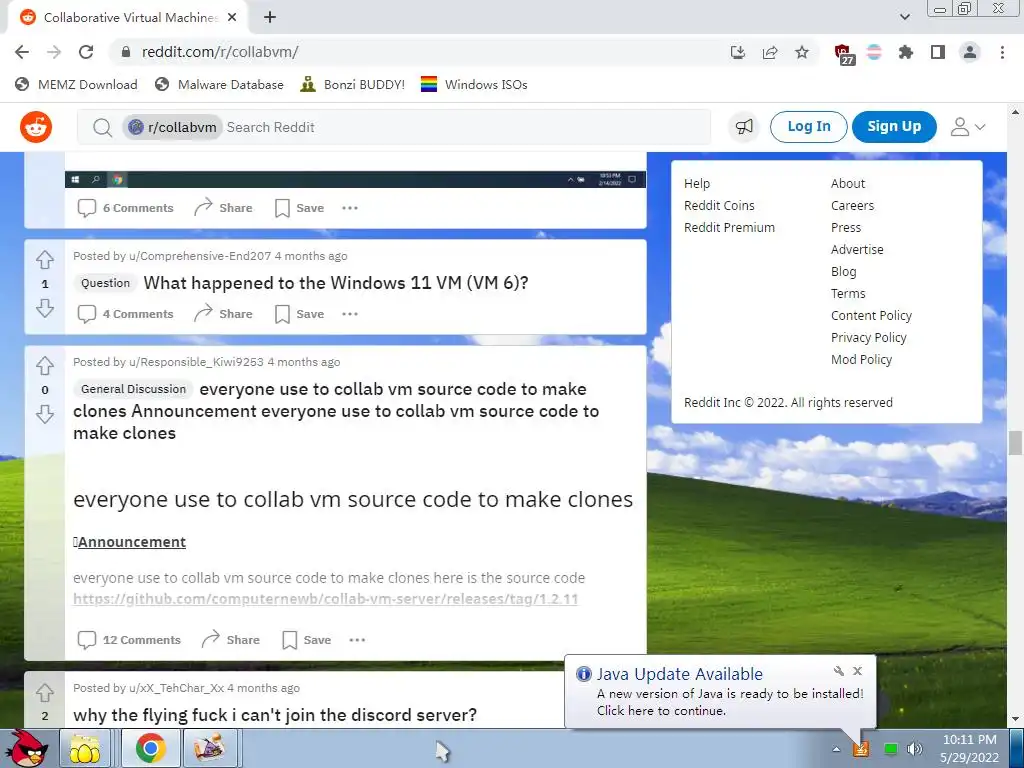Click the General Discussion flair tag
This screenshot has height=768, width=1024.
tap(133, 389)
